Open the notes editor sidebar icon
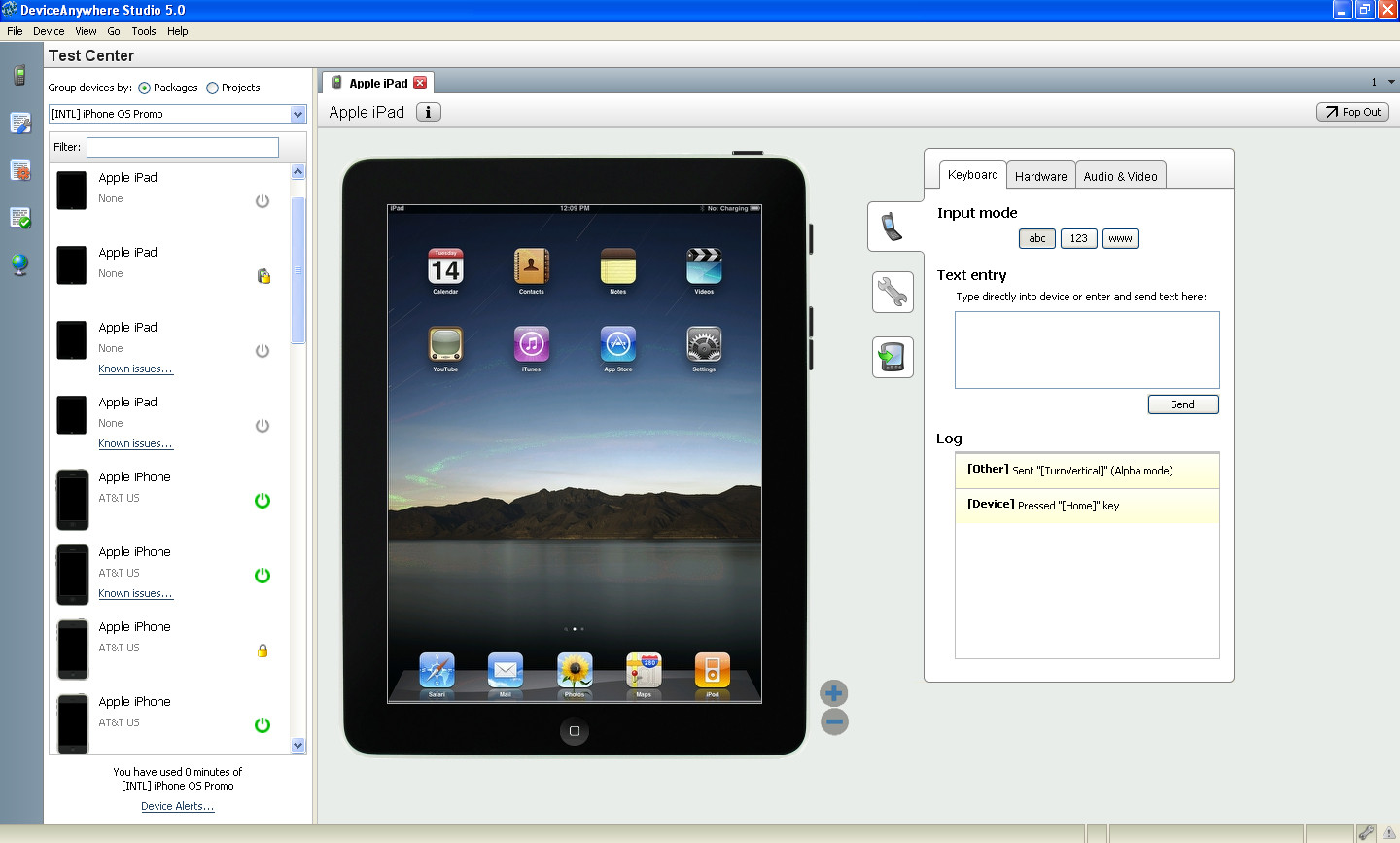1400x843 pixels. [19, 123]
